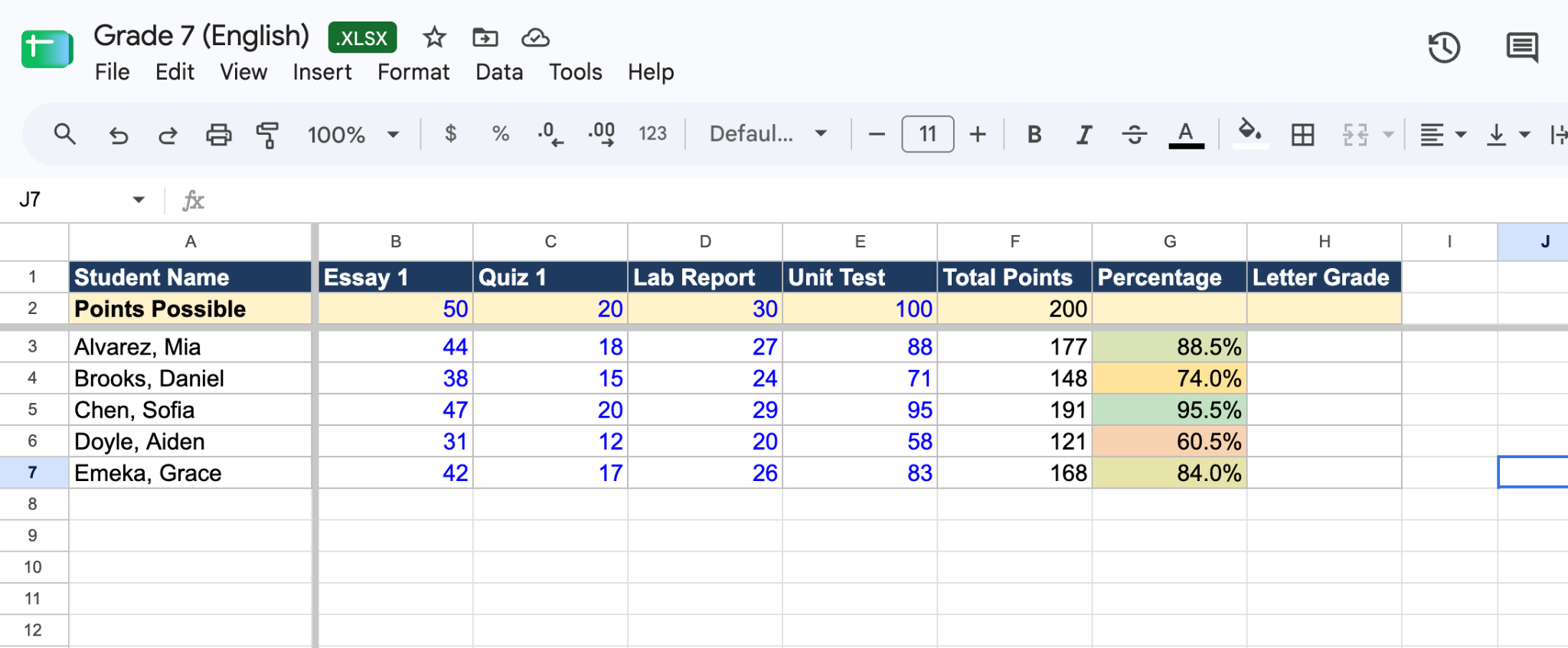This screenshot has width=1568, height=648.
Task: Open the Data menu
Action: tap(499, 72)
